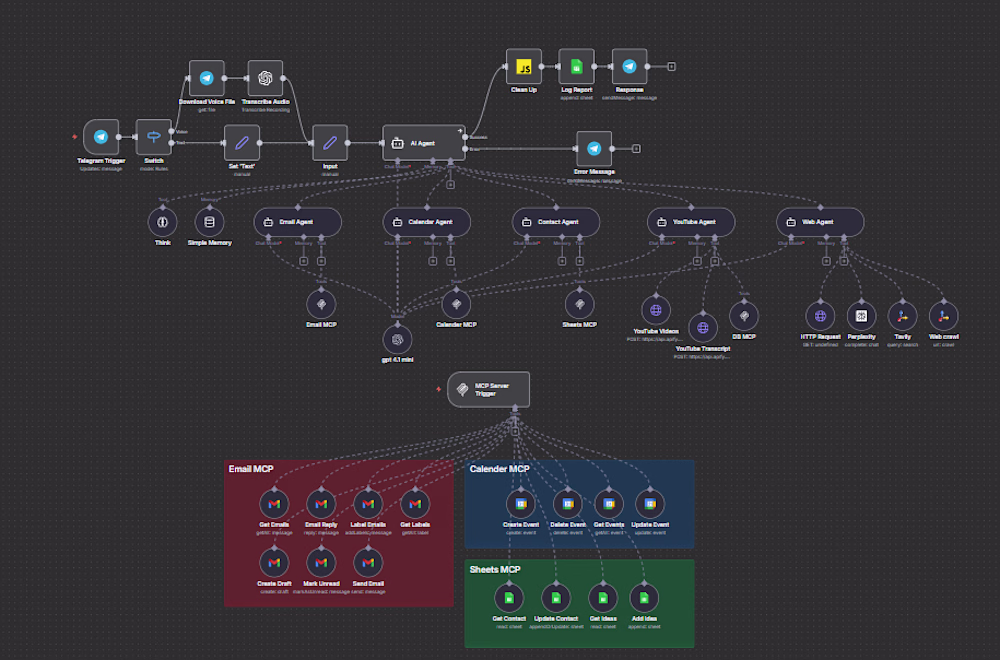Select the Transcribe Audio OpenAI node
The image size is (1000, 660).
click(x=265, y=78)
